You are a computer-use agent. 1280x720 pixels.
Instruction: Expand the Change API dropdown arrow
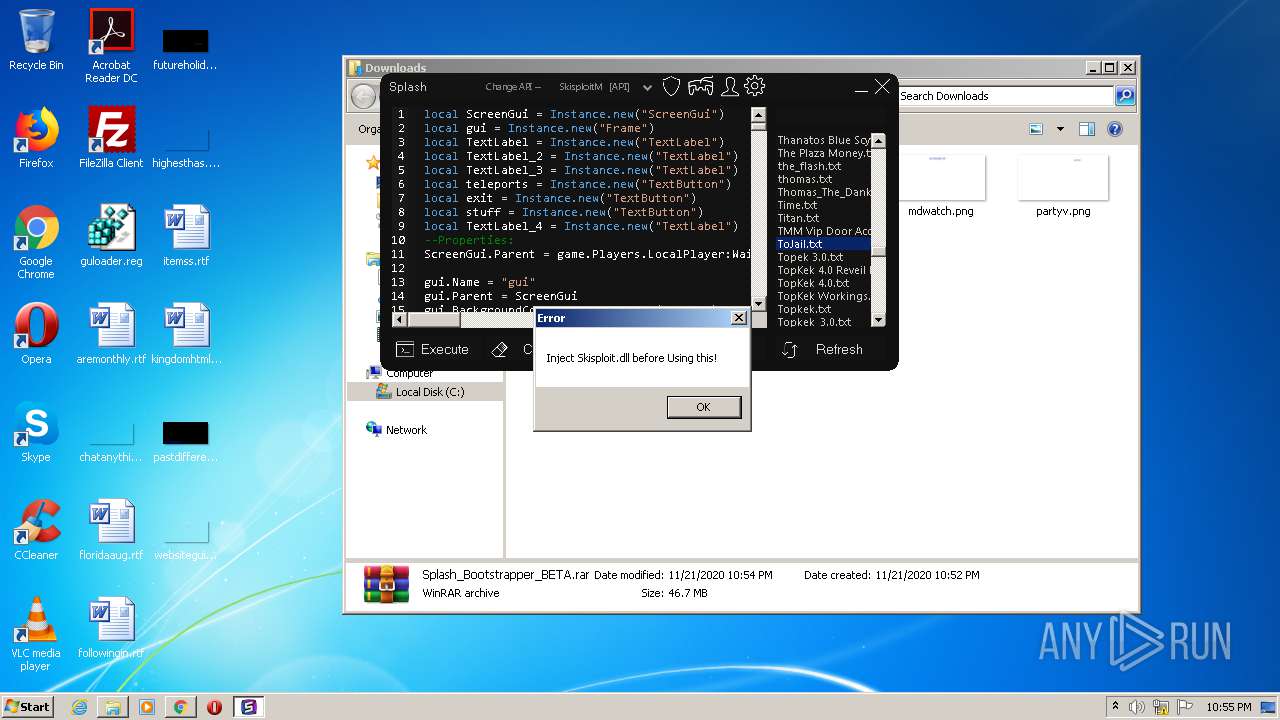(647, 88)
